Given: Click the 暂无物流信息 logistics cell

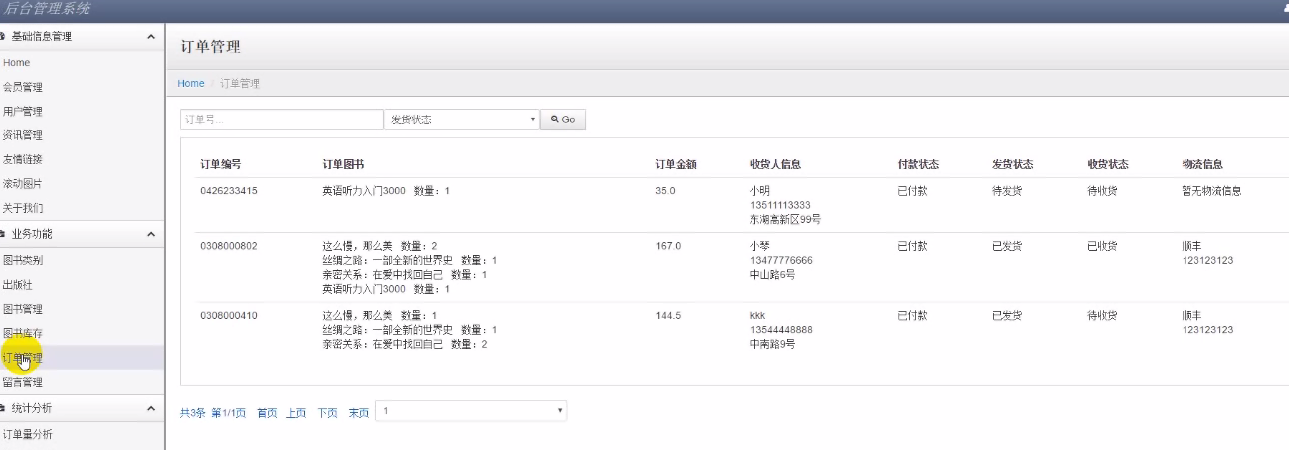Looking at the screenshot, I should pos(1212,190).
